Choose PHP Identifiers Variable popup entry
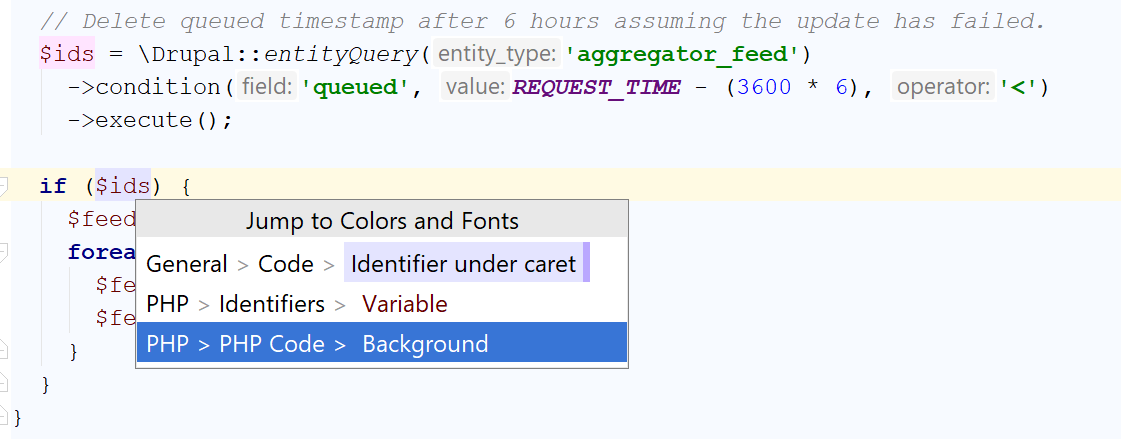The width and height of the screenshot is (1121, 439). pyautogui.click(x=382, y=304)
